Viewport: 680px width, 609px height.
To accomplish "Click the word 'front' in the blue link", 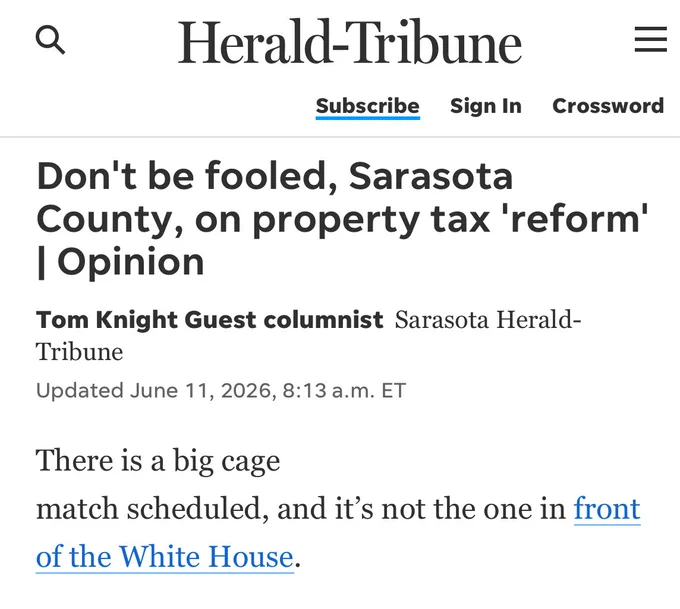I will point(607,508).
